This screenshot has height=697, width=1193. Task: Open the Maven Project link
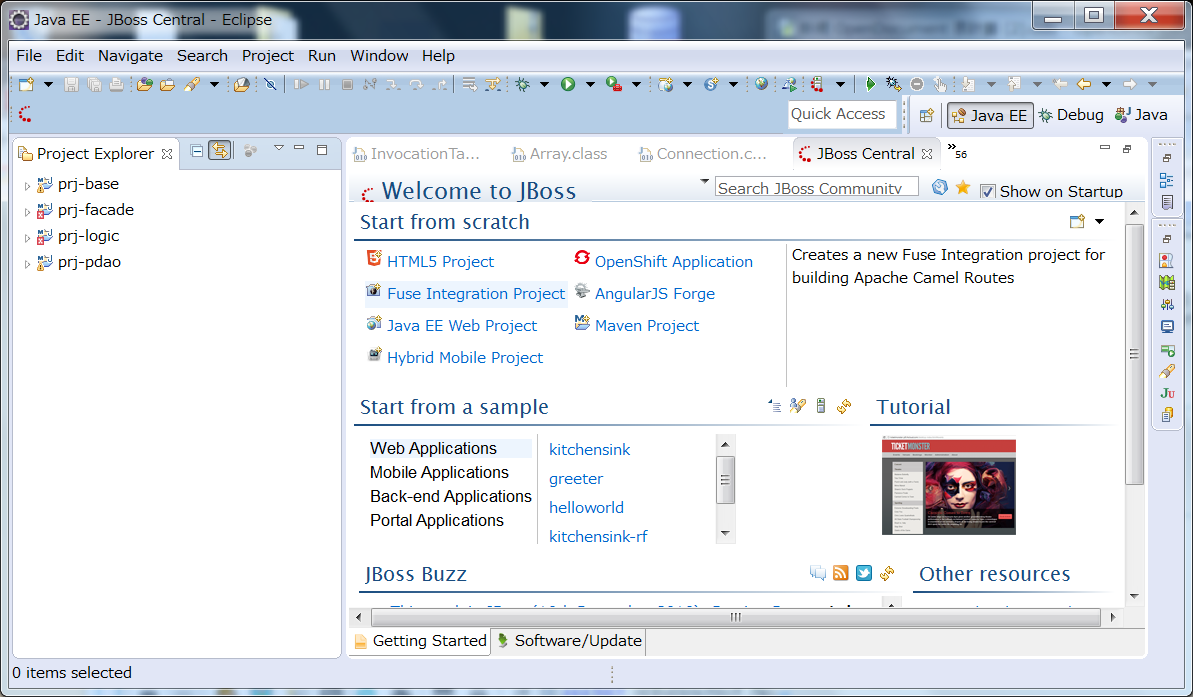[647, 326]
